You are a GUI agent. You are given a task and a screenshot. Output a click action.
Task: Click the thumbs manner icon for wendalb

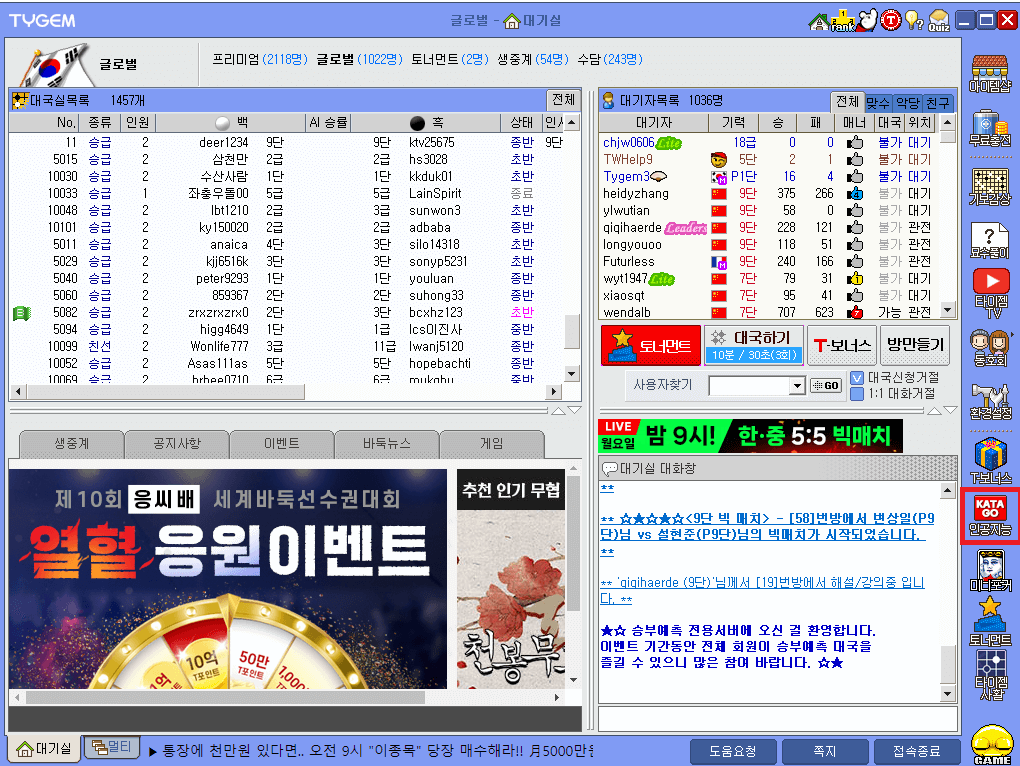click(x=855, y=312)
